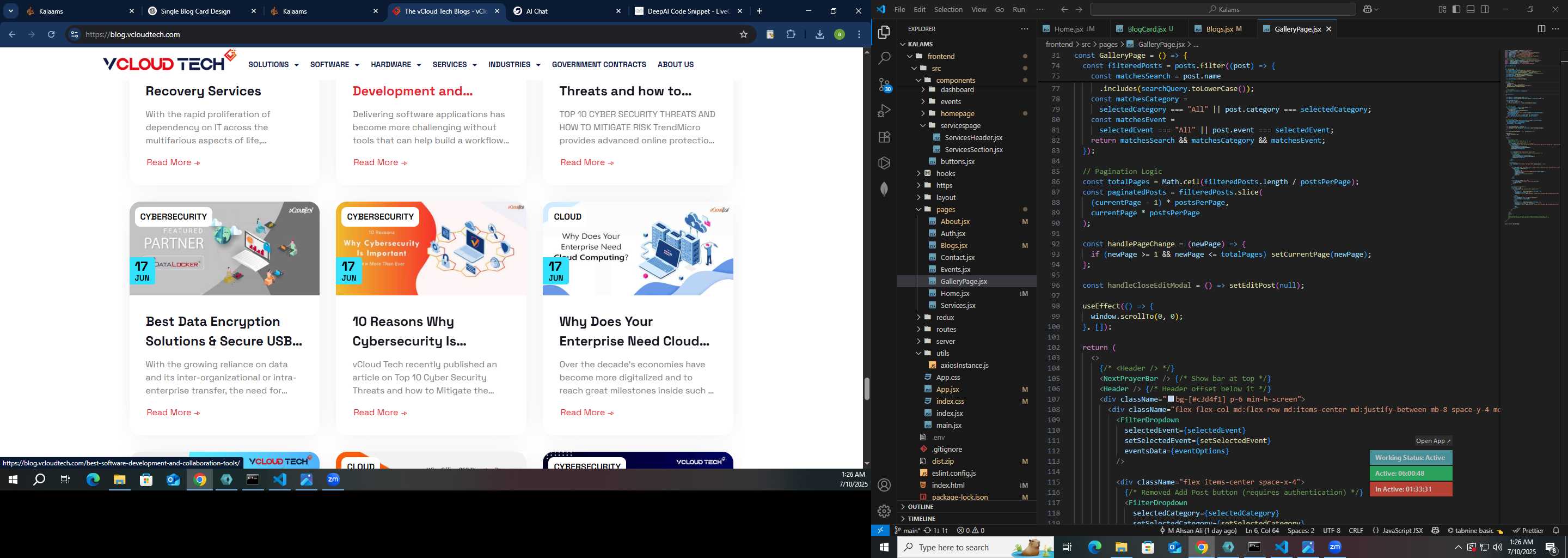Screen dimensions: 1568x558
Task: Click the VS Code go forward arrow
Action: click(x=1079, y=10)
